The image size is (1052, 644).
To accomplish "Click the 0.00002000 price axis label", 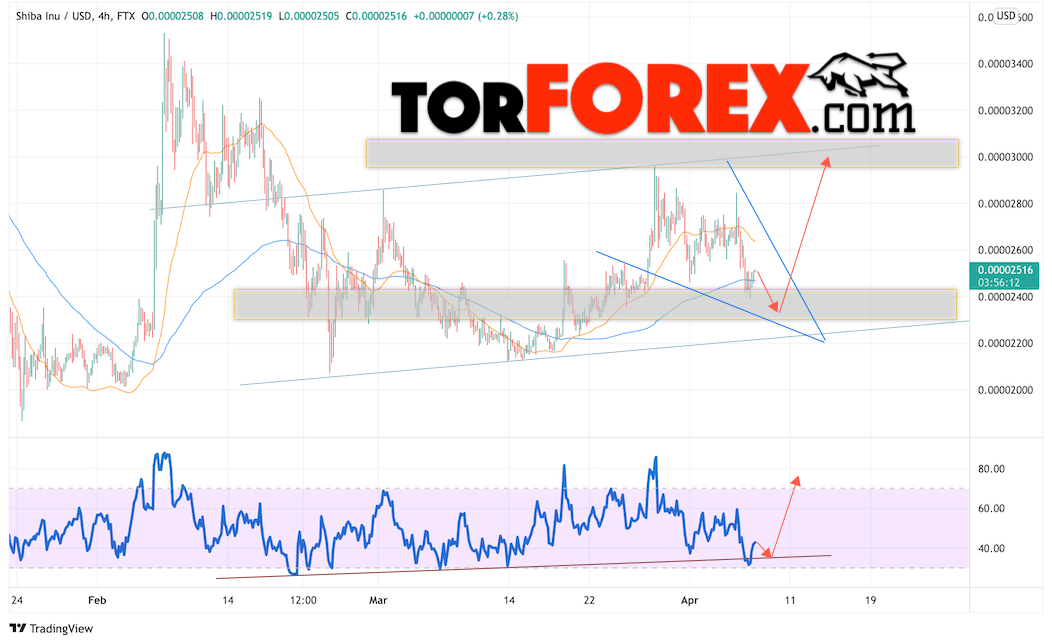I will 1005,390.
